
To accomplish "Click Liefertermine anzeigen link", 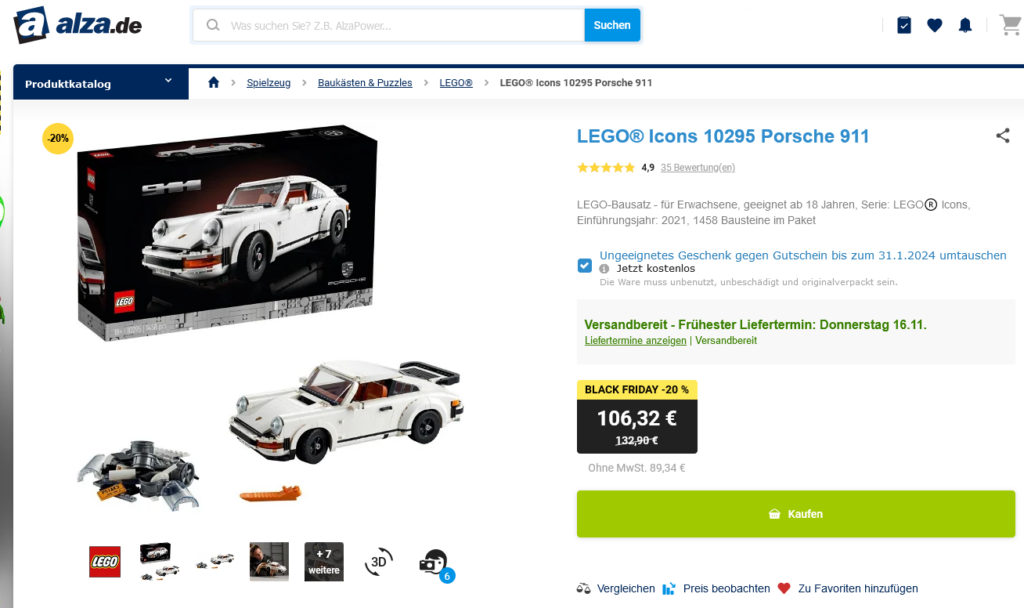I will [635, 341].
